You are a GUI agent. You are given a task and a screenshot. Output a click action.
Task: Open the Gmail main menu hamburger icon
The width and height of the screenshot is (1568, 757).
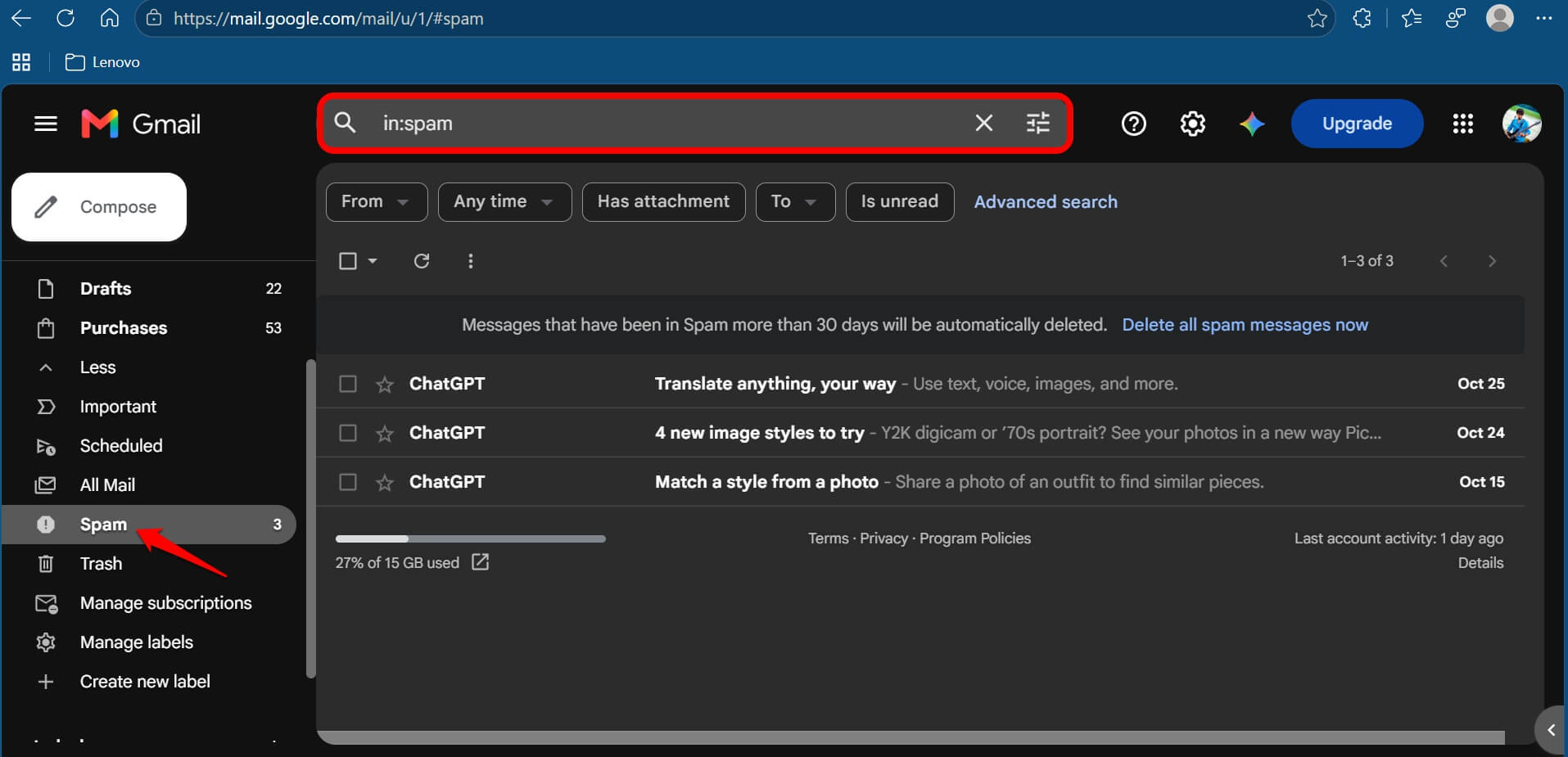[x=46, y=124]
